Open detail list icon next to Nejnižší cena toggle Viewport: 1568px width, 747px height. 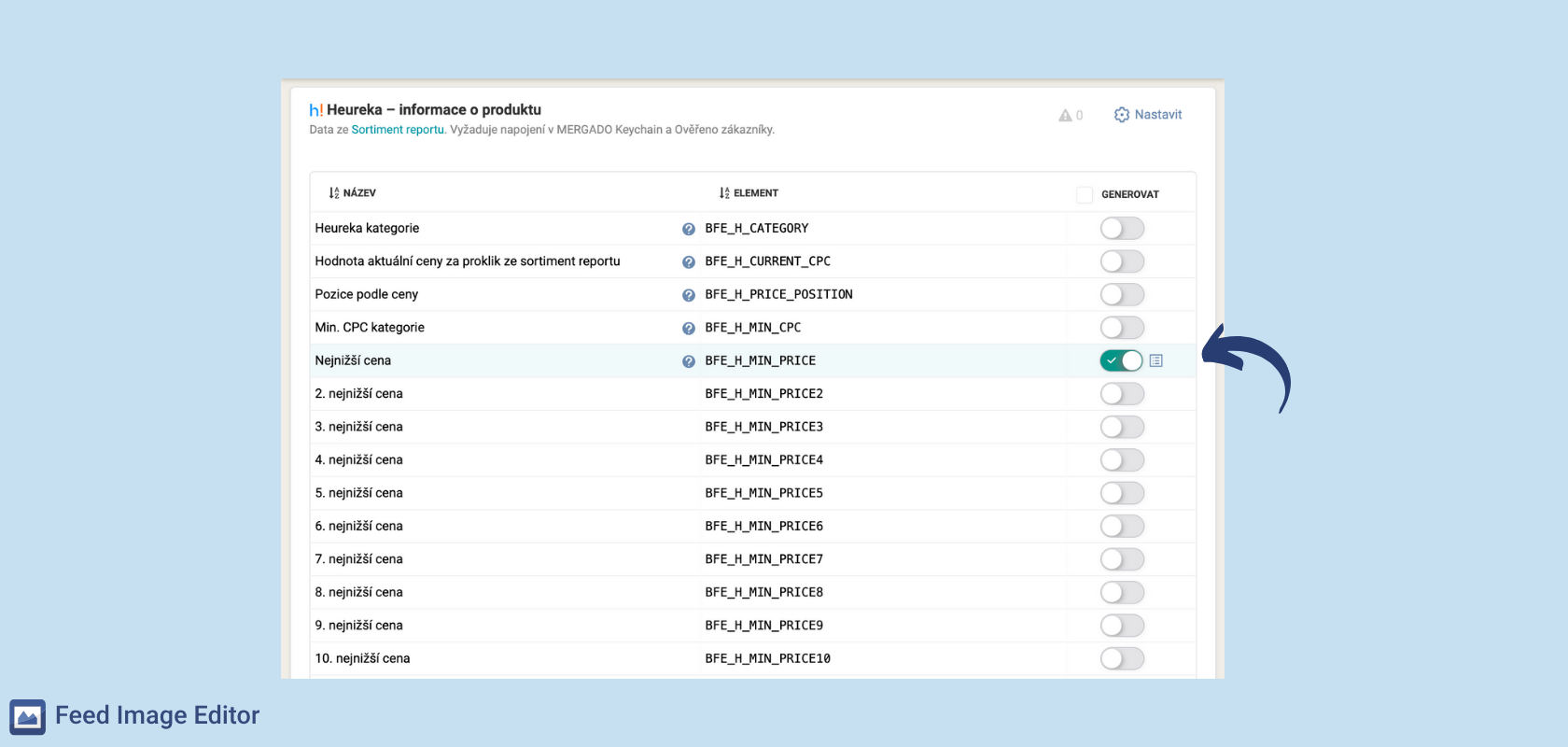click(1156, 360)
